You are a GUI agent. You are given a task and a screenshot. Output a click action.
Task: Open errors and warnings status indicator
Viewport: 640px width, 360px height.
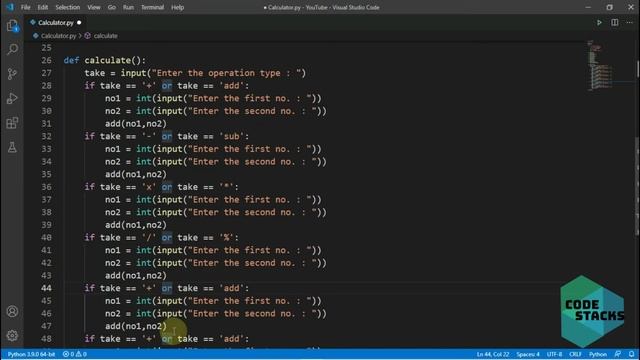pos(74,354)
